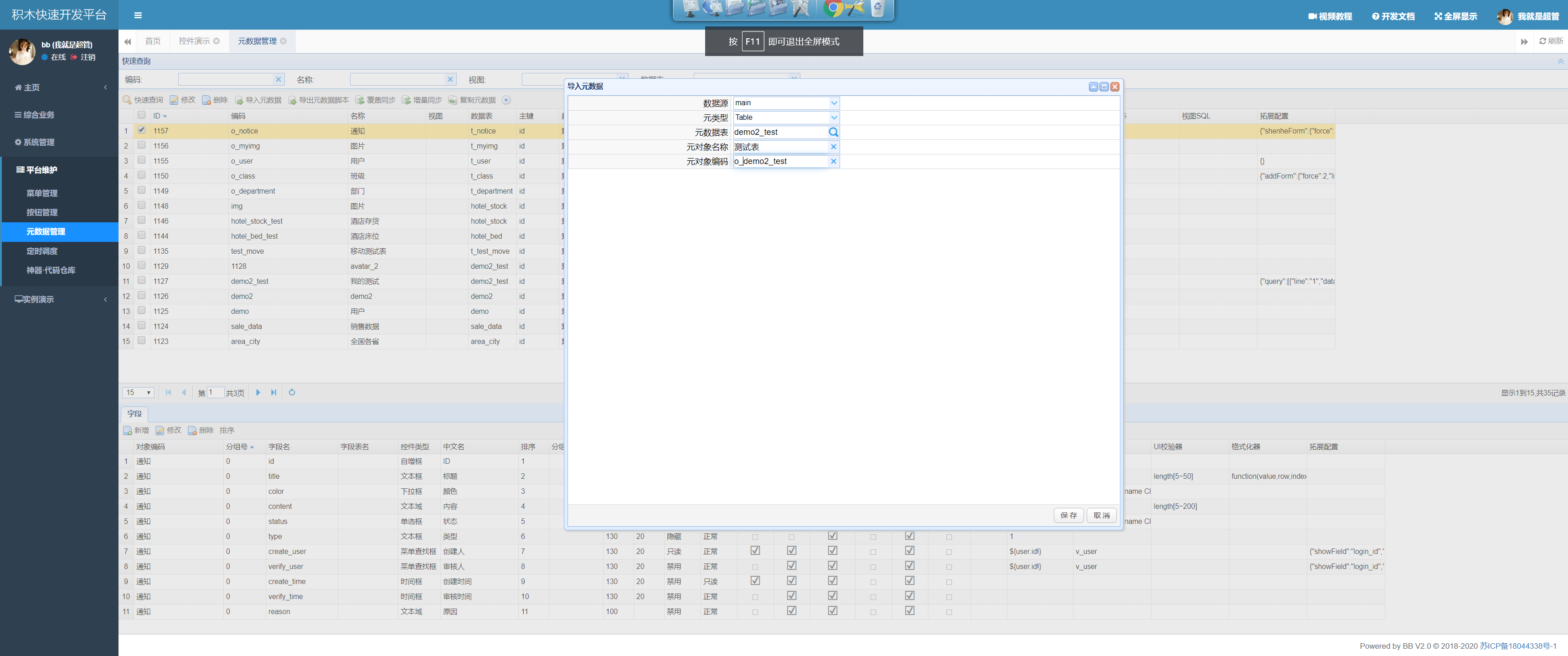Check the row 1150 o_class checkbox
The width and height of the screenshot is (1568, 656).
pyautogui.click(x=141, y=175)
